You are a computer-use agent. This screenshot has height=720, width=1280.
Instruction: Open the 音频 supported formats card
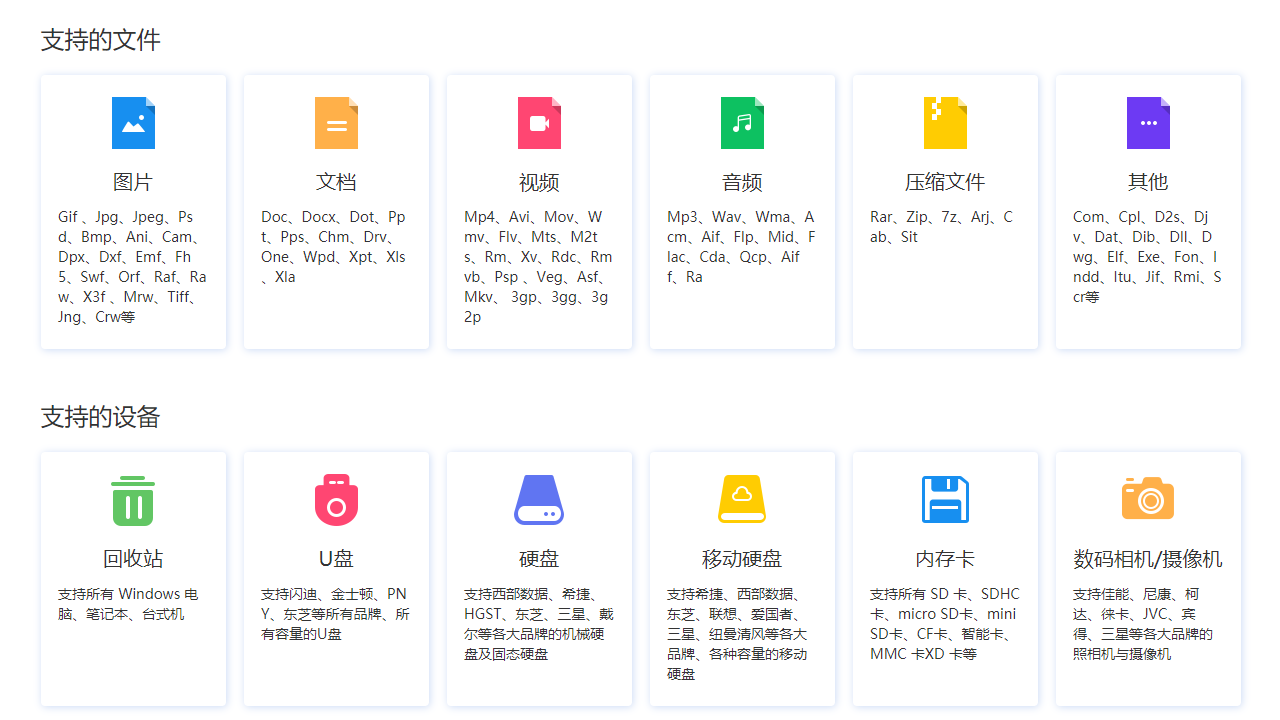coord(742,211)
